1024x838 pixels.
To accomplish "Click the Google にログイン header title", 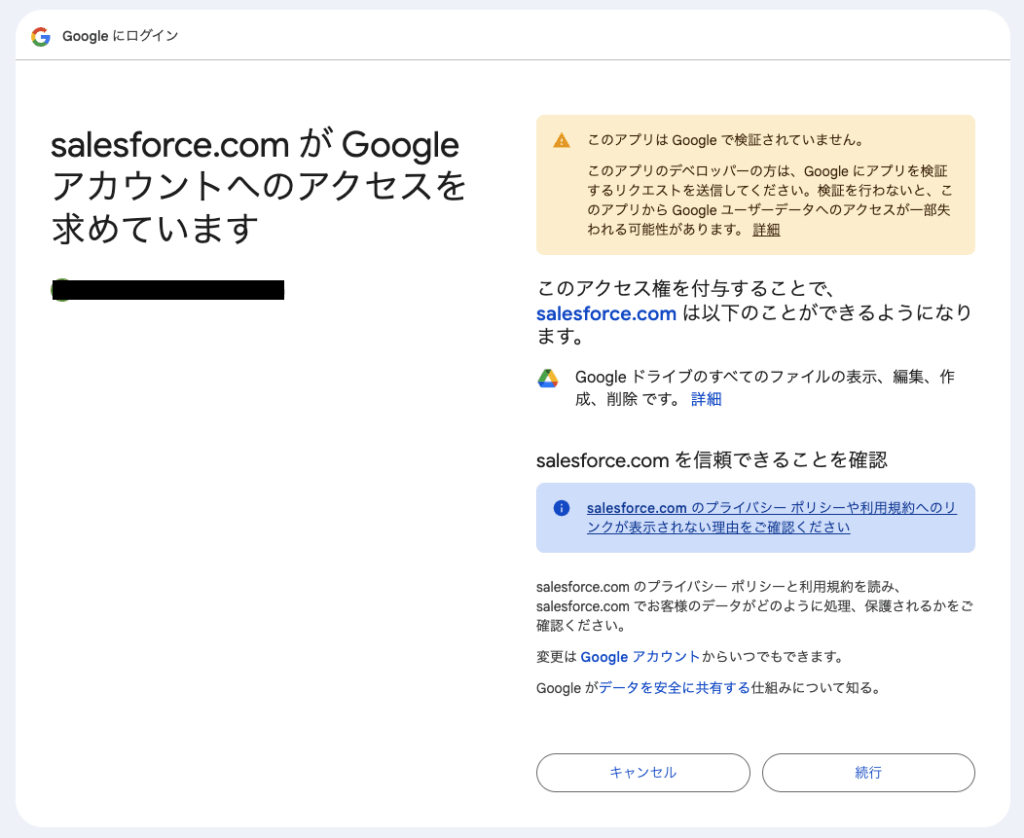I will [x=120, y=37].
